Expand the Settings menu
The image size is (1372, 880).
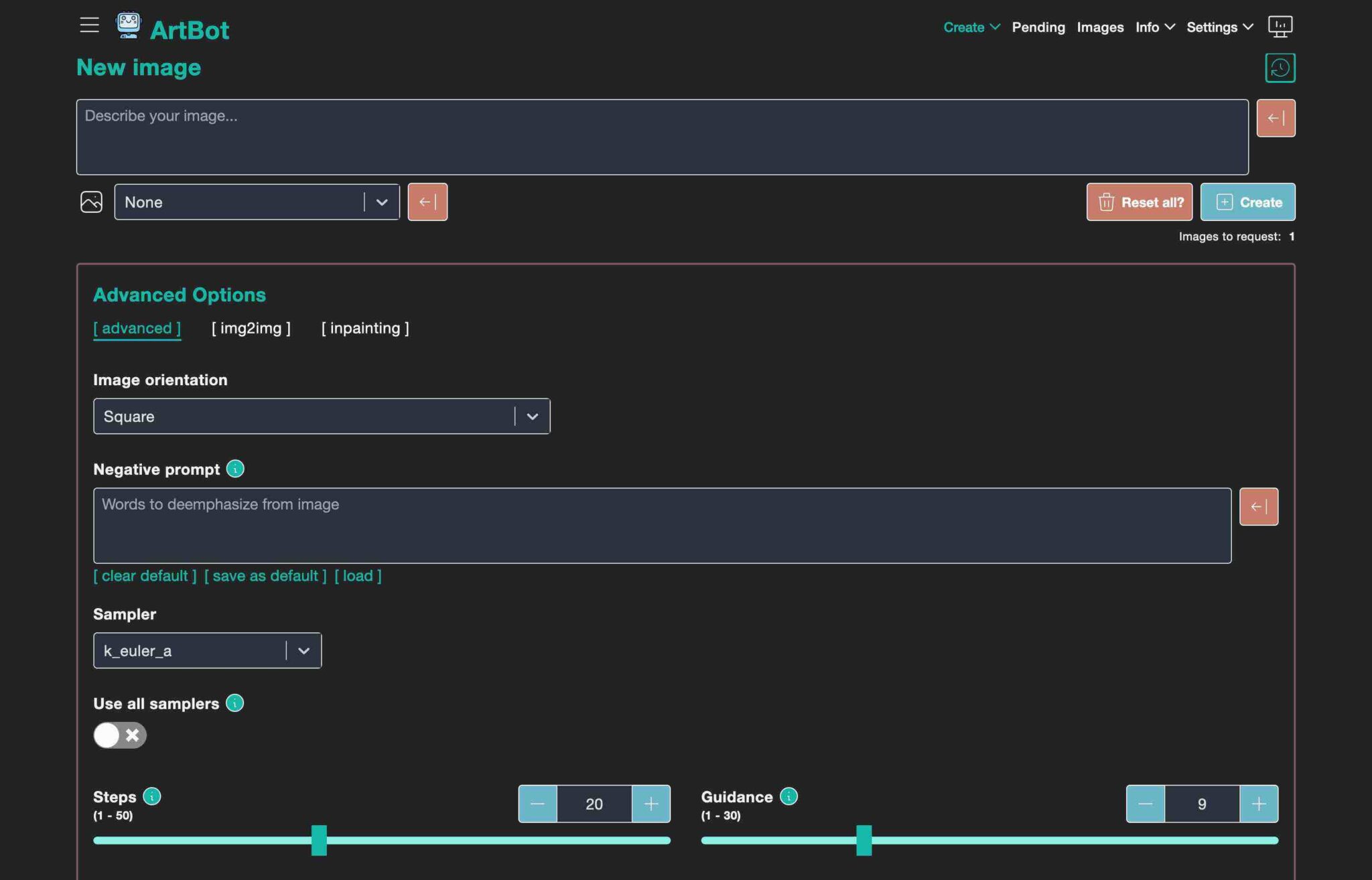click(1219, 27)
